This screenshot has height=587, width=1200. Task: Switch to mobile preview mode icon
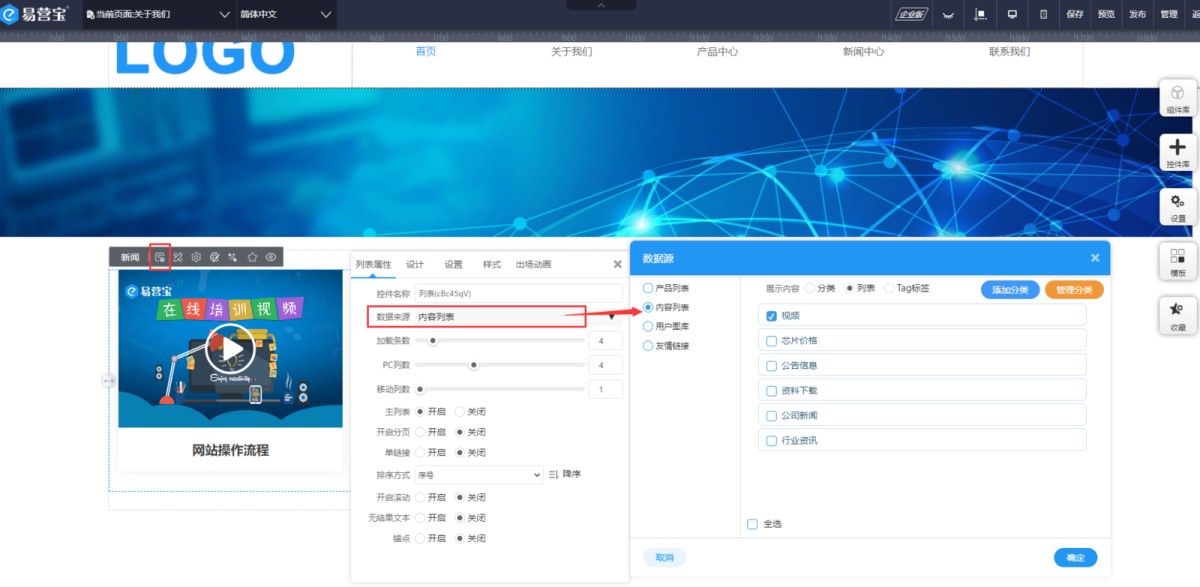coord(1043,14)
